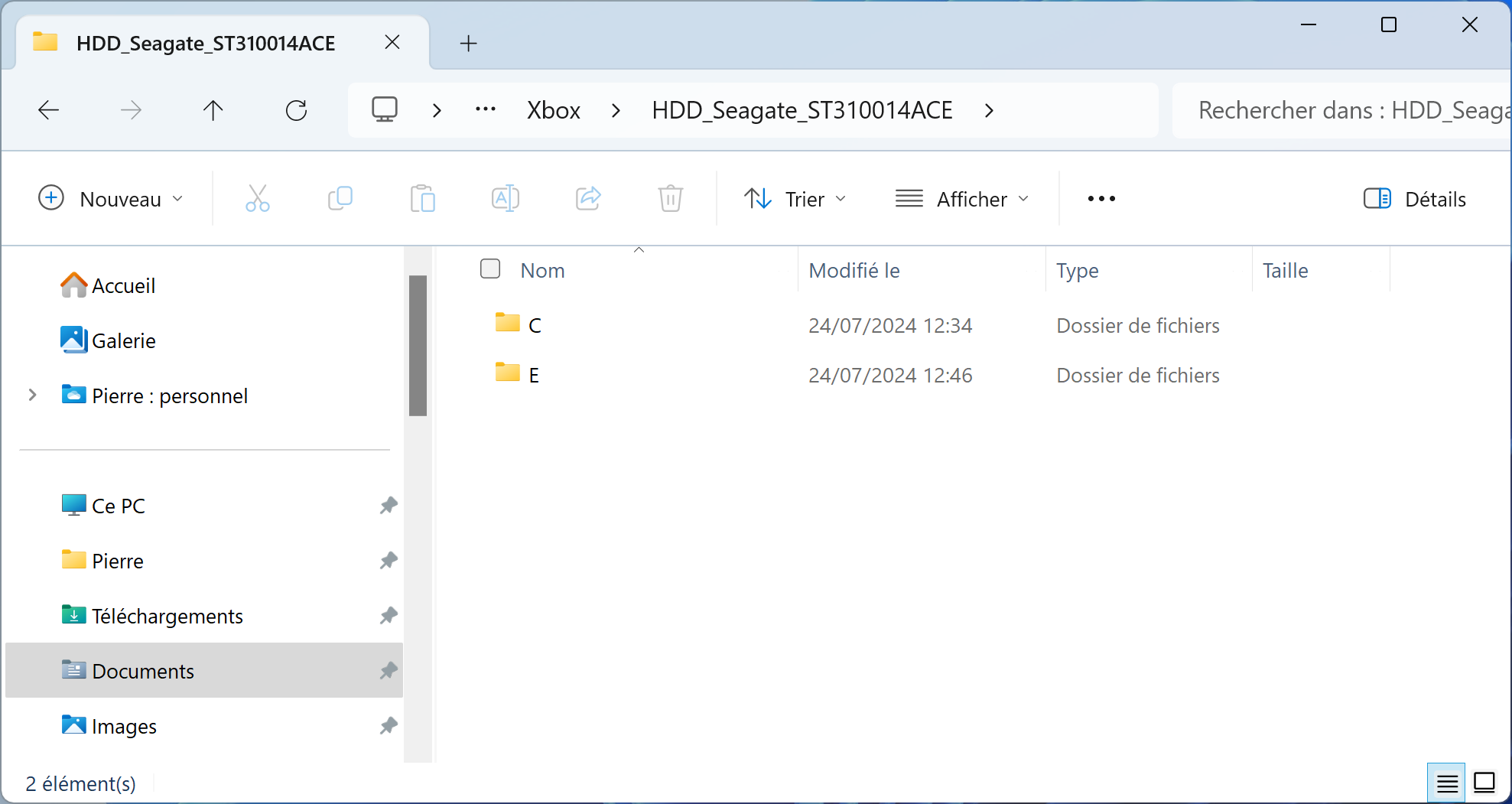Open Téléchargements in the sidebar

tap(167, 617)
